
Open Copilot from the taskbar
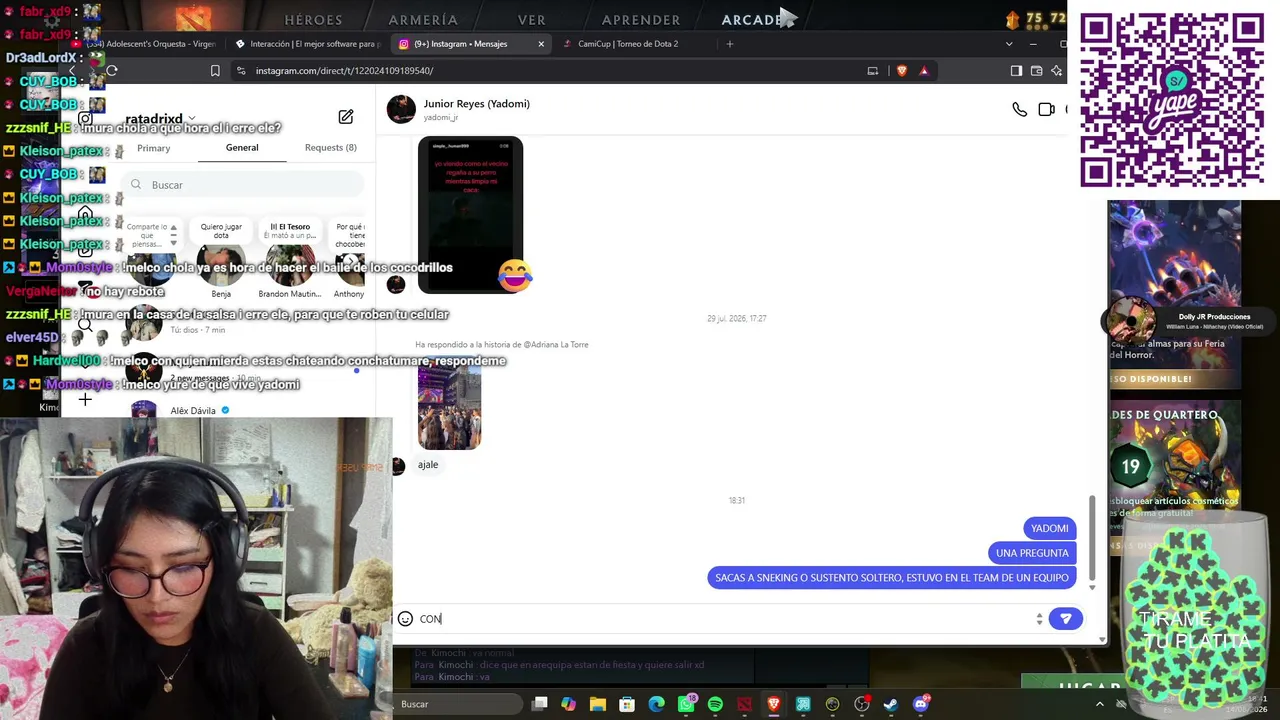[x=568, y=704]
